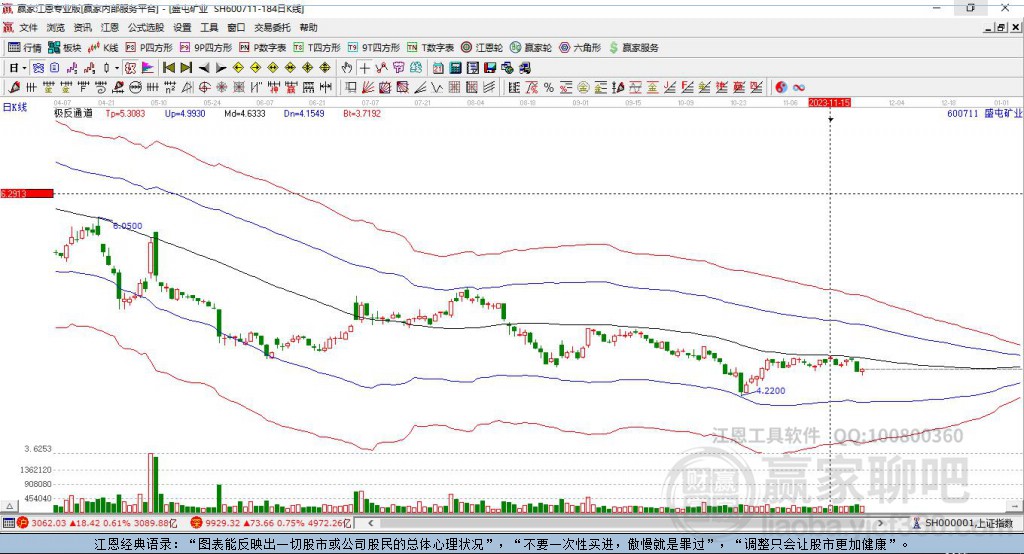Open the 9P四方形 tool
The height and width of the screenshot is (554, 1024).
point(206,48)
